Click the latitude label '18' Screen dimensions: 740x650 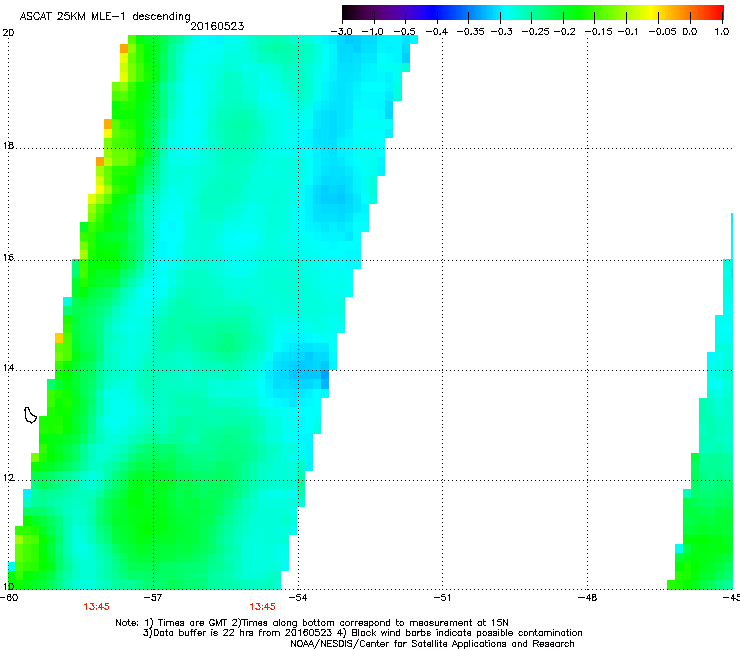[x=8, y=145]
